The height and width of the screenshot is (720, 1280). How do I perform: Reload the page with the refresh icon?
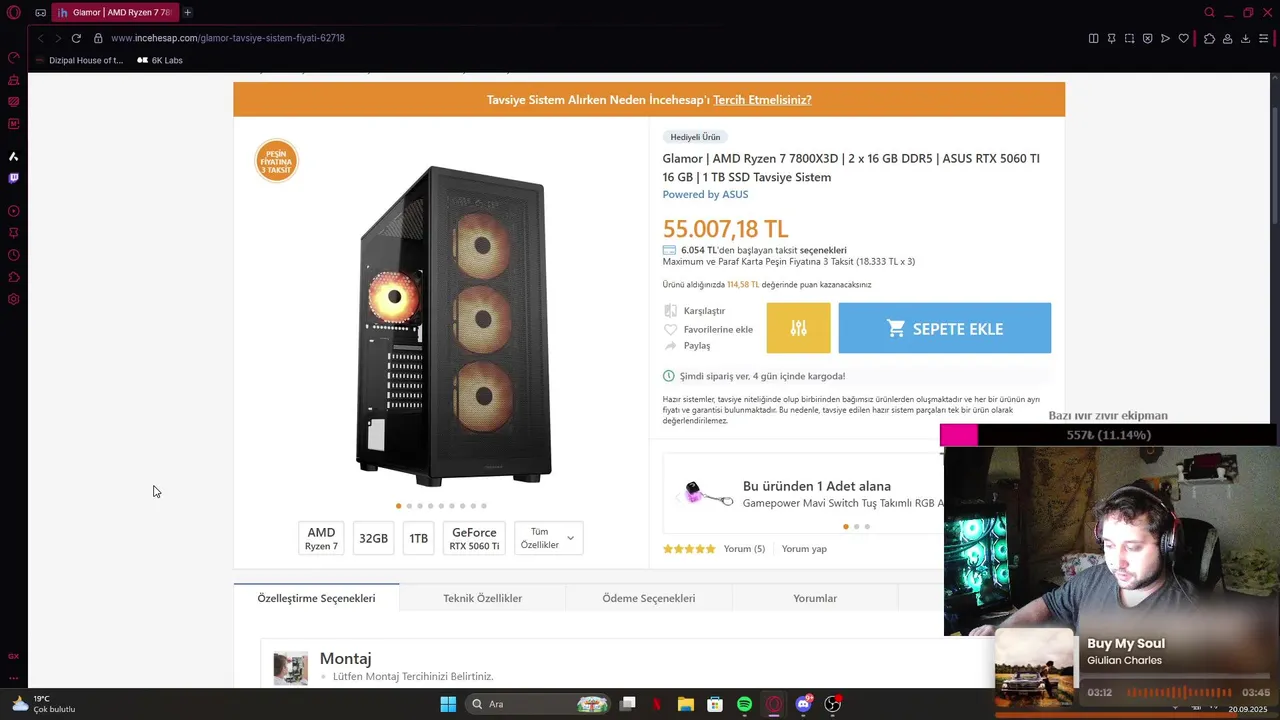coord(76,38)
